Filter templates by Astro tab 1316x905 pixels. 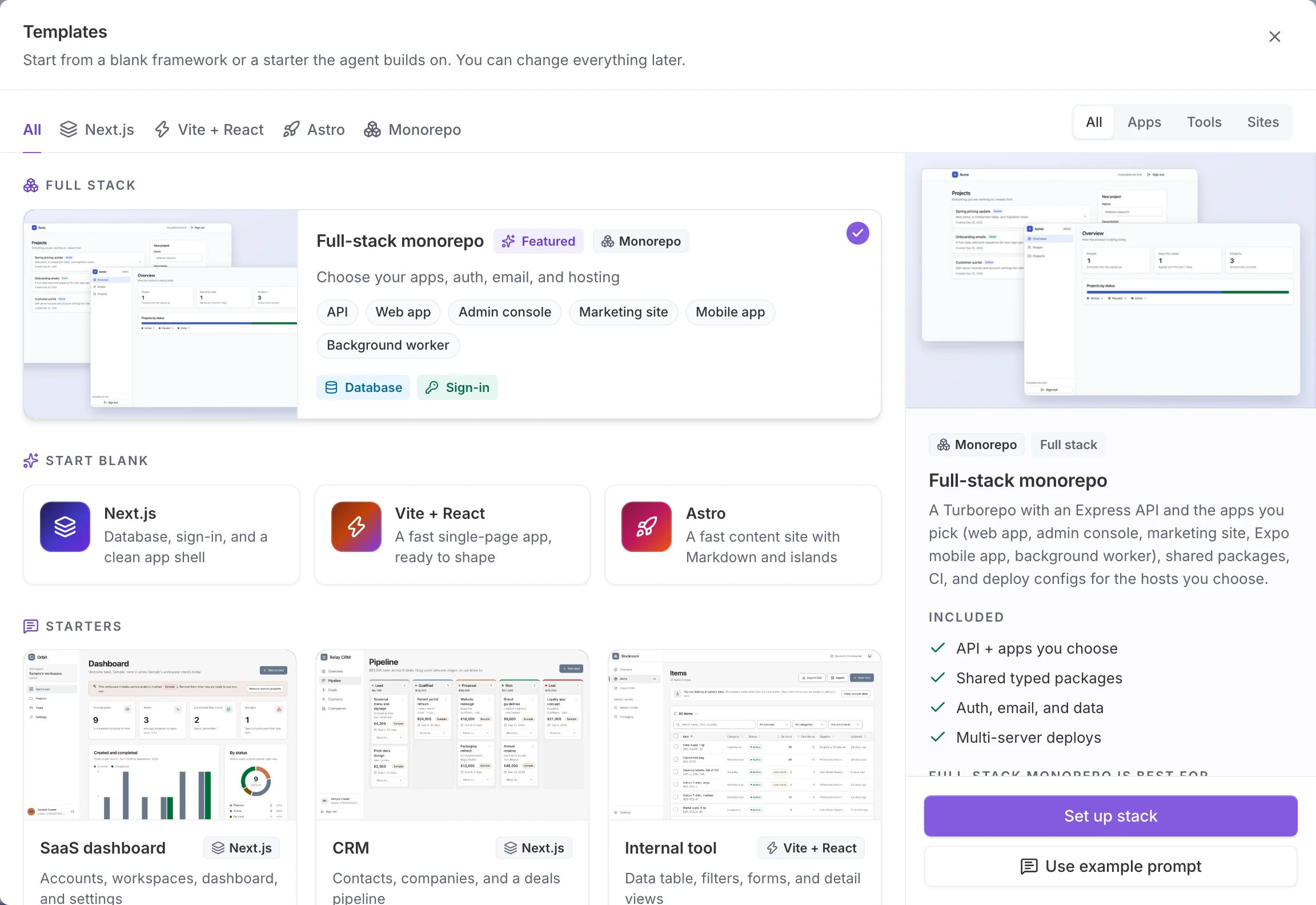[314, 130]
